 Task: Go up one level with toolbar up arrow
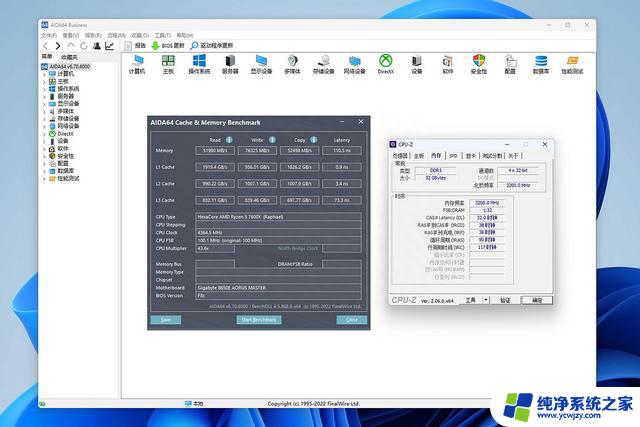click(x=71, y=46)
